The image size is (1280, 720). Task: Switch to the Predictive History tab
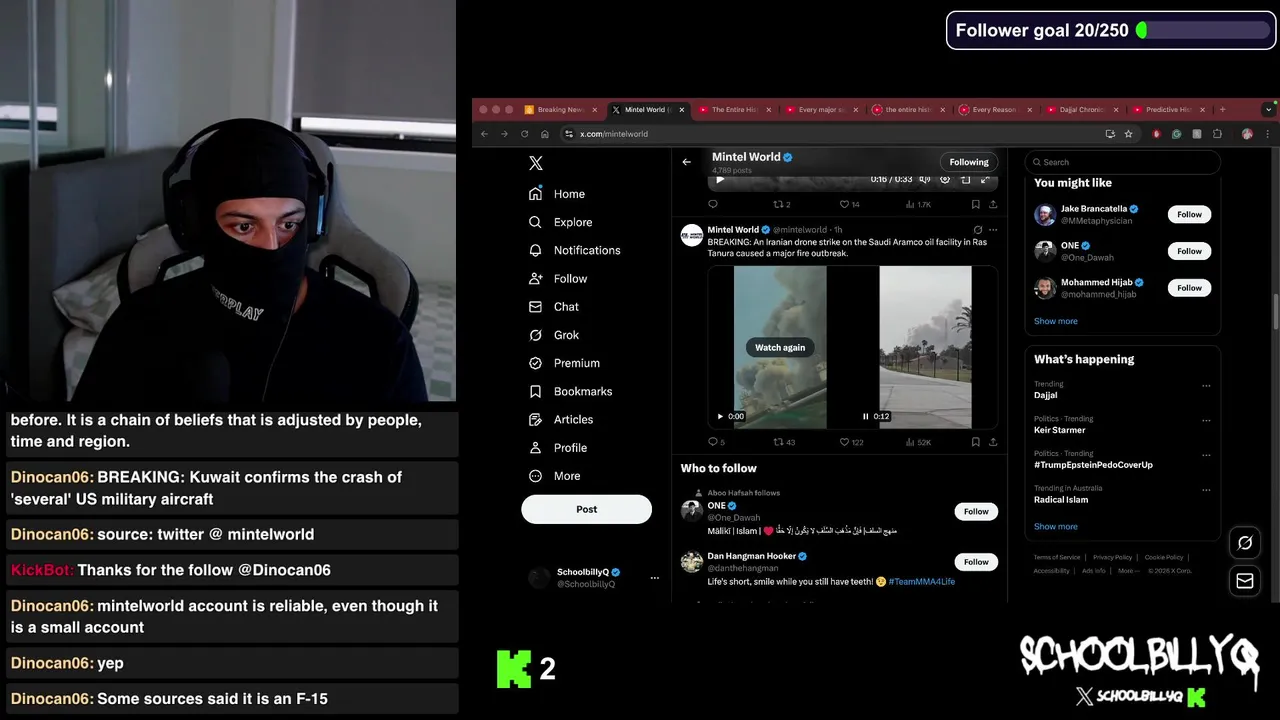[1167, 110]
